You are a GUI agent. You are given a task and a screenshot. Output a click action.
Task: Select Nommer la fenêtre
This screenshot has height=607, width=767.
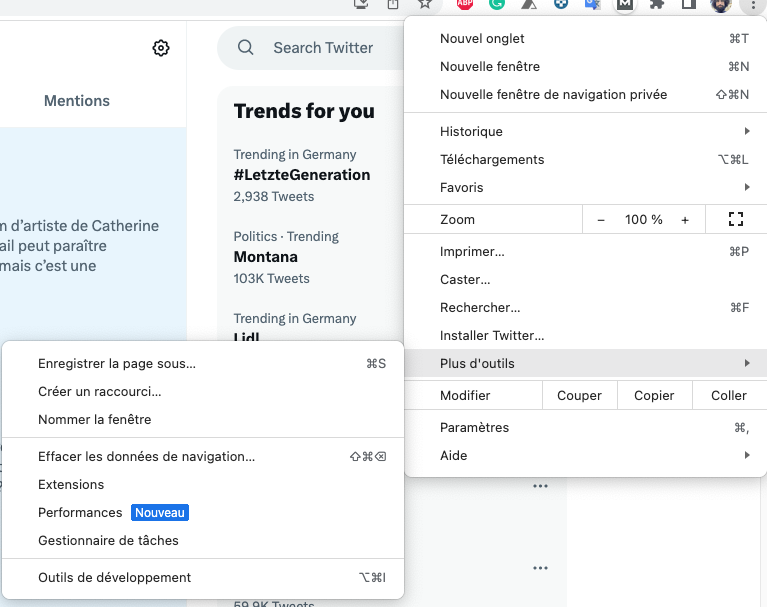pyautogui.click(x=203, y=419)
